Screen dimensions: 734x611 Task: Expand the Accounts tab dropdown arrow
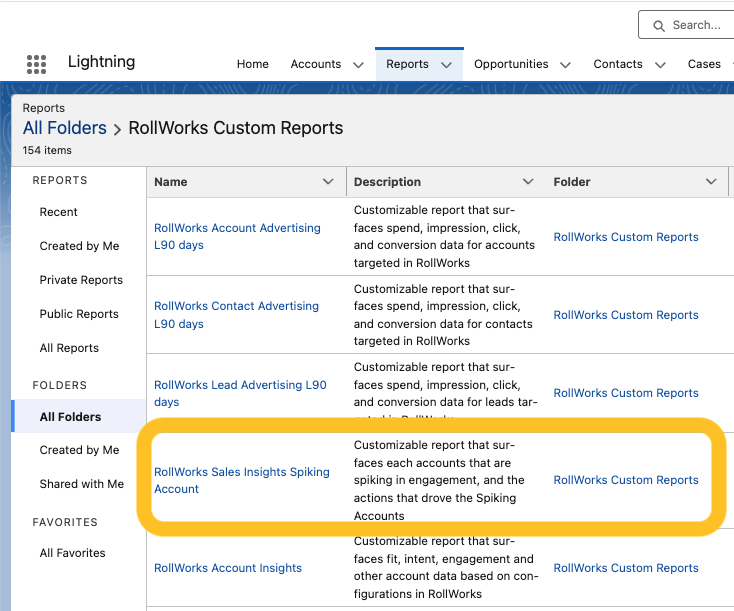[x=358, y=65]
